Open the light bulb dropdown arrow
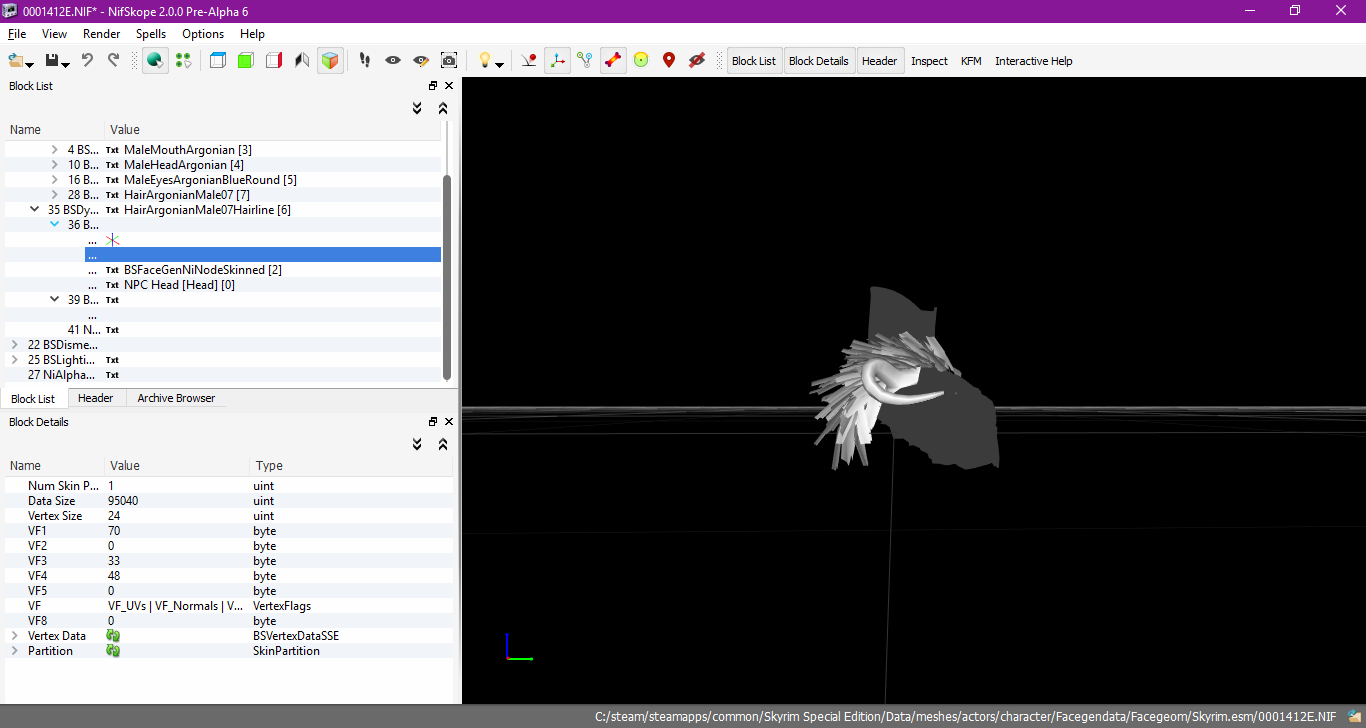1366x728 pixels. click(x=500, y=65)
